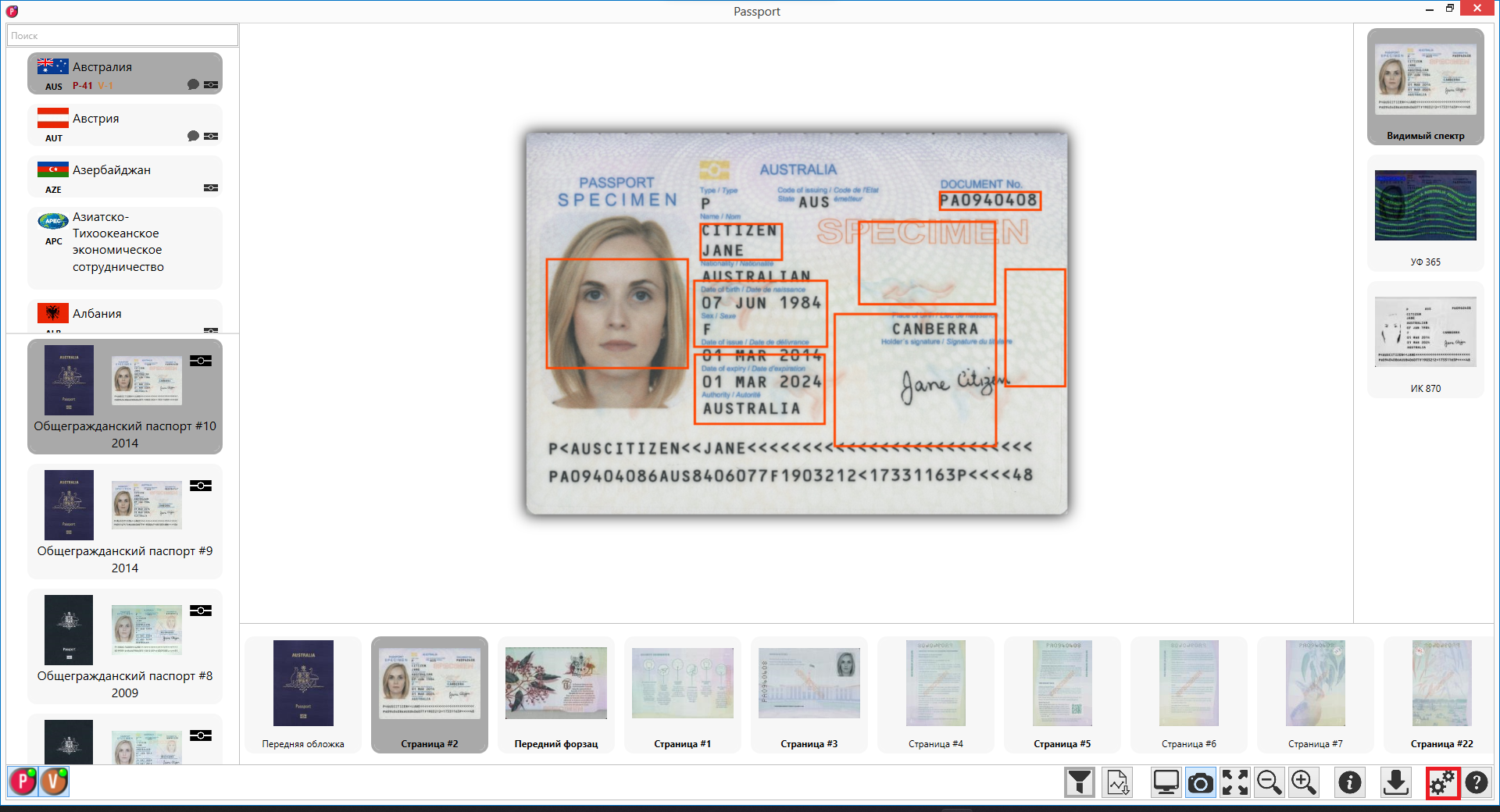The height and width of the screenshot is (812, 1500).
Task: Open Общегражданский паспорт #9 2014 document
Action: [x=125, y=522]
